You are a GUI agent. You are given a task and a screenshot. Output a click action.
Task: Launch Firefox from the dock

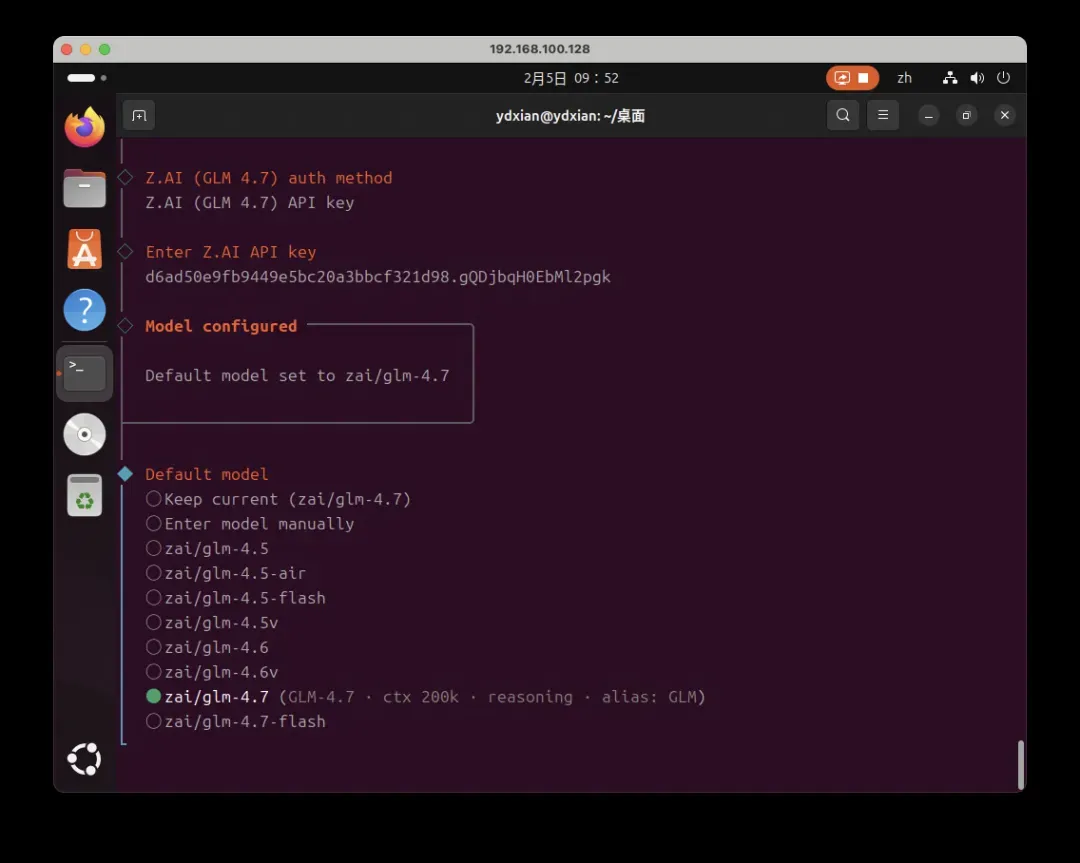(85, 127)
